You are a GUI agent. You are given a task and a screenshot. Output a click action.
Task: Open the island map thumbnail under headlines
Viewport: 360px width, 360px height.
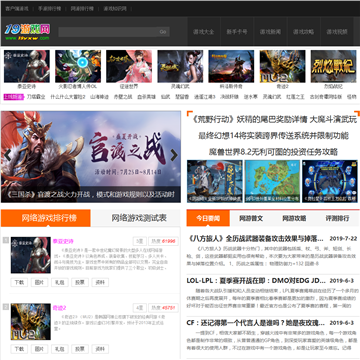pos(272,181)
